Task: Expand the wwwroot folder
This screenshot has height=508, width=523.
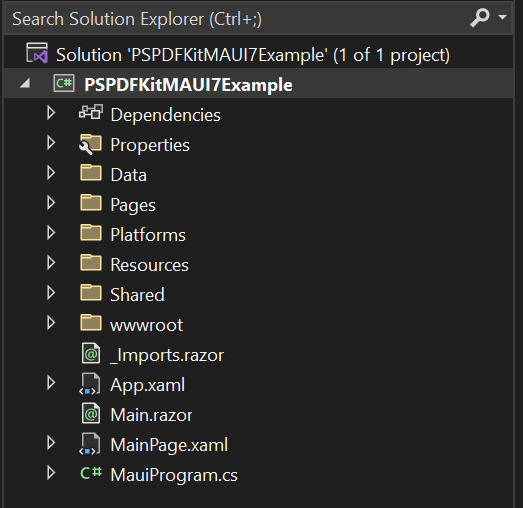Action: [51, 323]
